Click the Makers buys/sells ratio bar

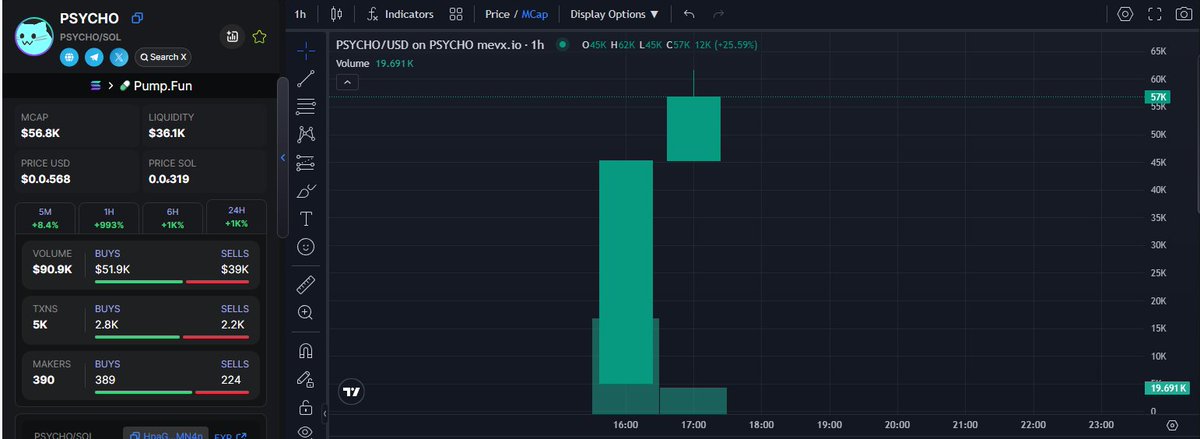pyautogui.click(x=172, y=392)
